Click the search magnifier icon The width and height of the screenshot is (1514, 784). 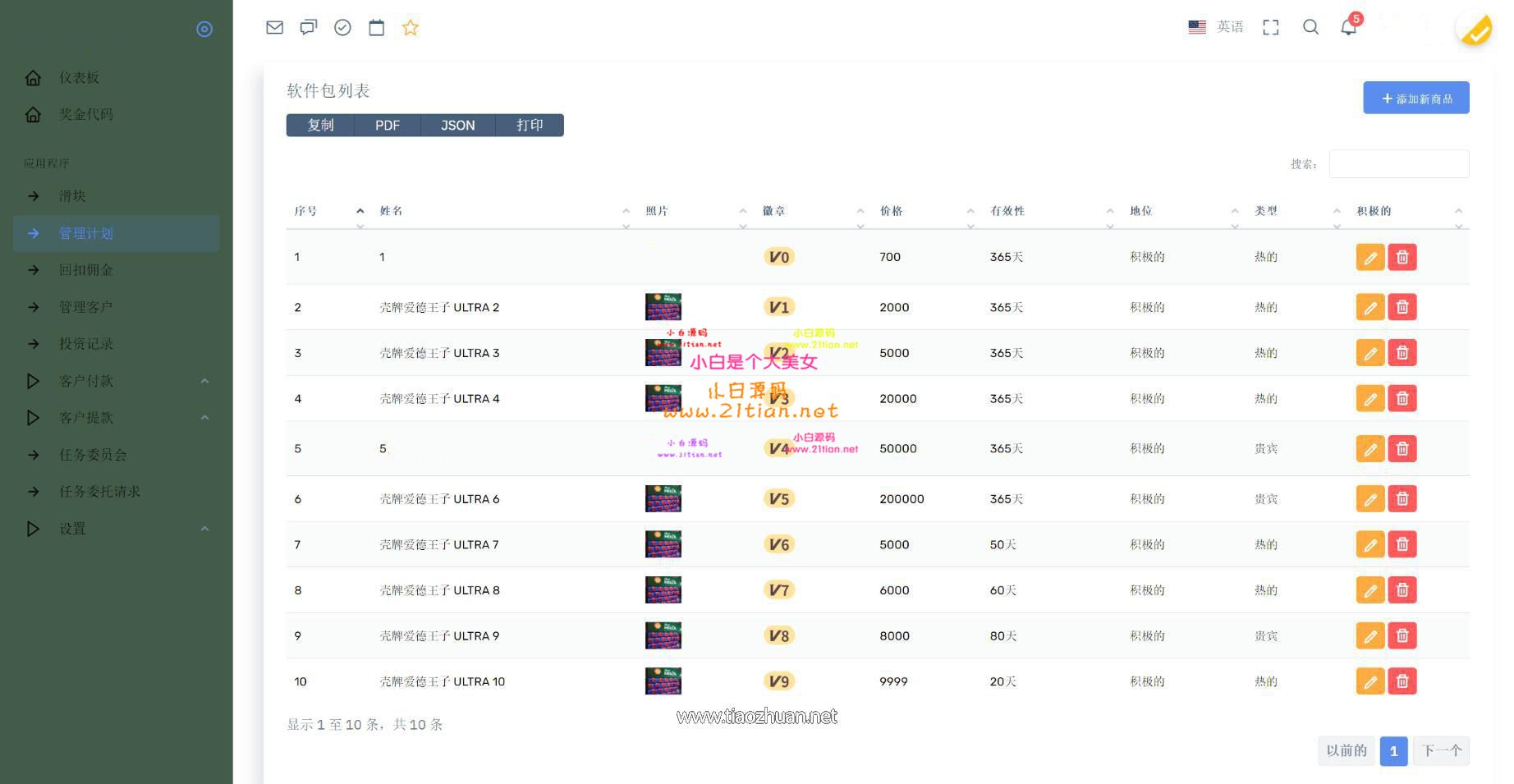click(1310, 27)
